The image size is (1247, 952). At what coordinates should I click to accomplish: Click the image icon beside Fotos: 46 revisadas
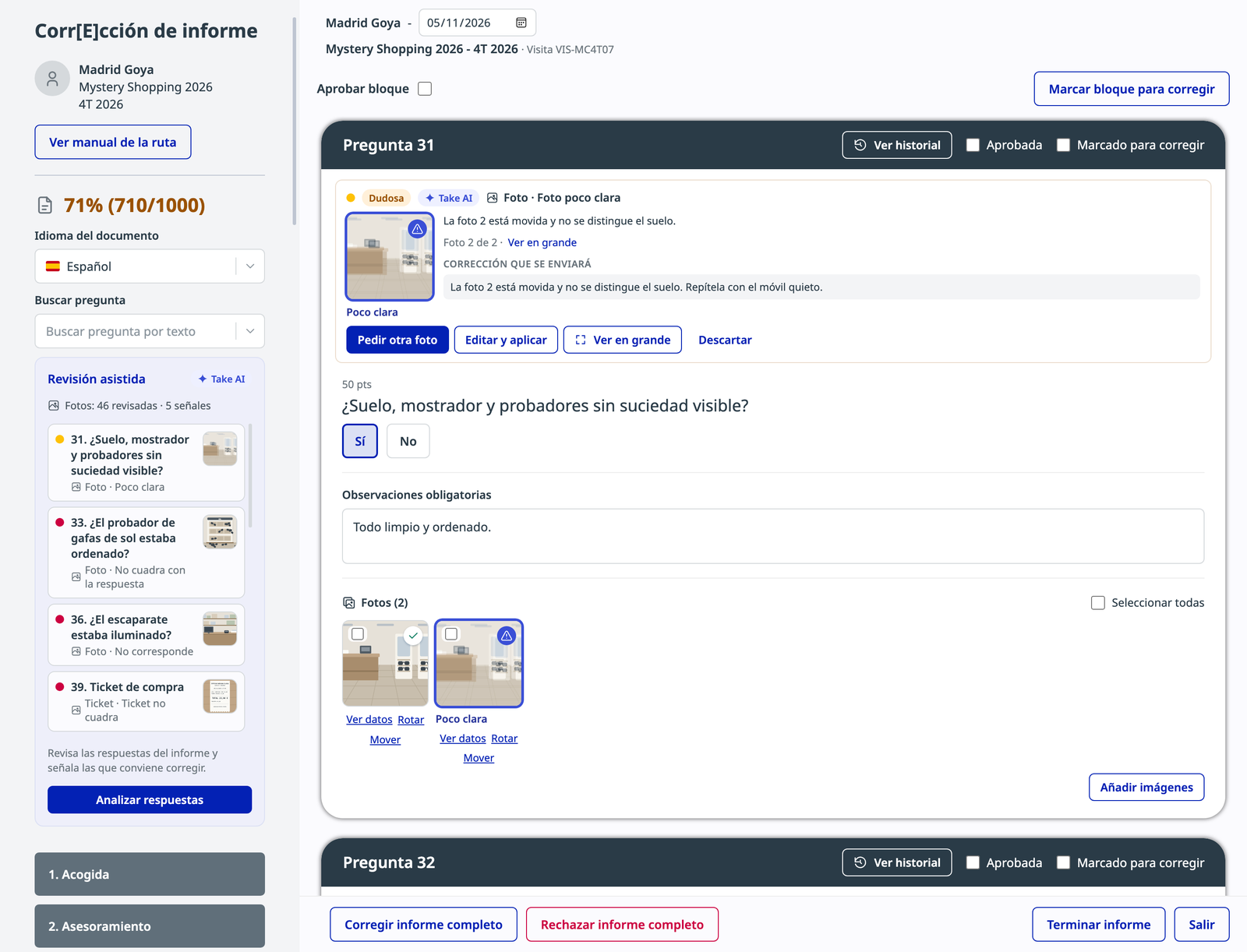click(54, 406)
